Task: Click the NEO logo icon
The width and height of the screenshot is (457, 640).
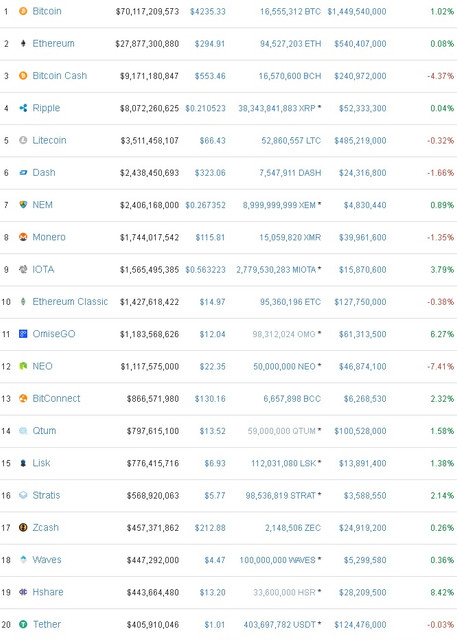Action: [23, 366]
